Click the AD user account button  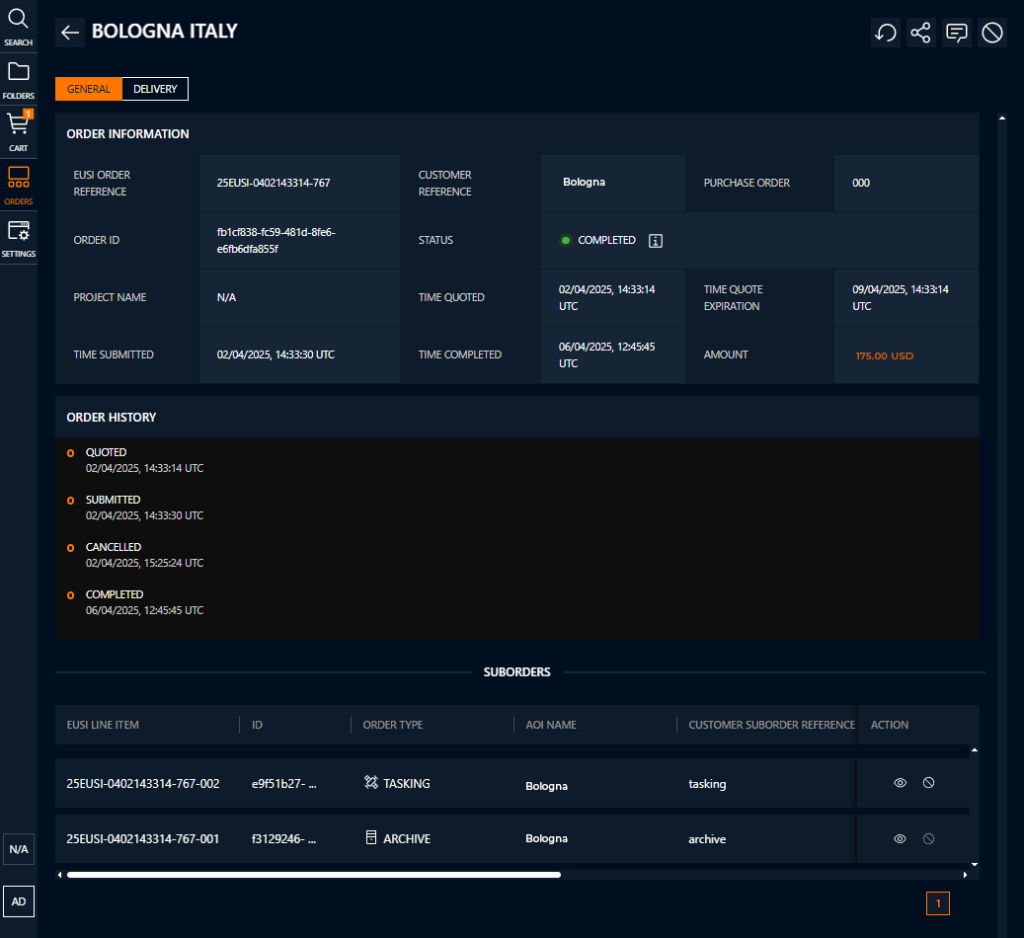(18, 901)
